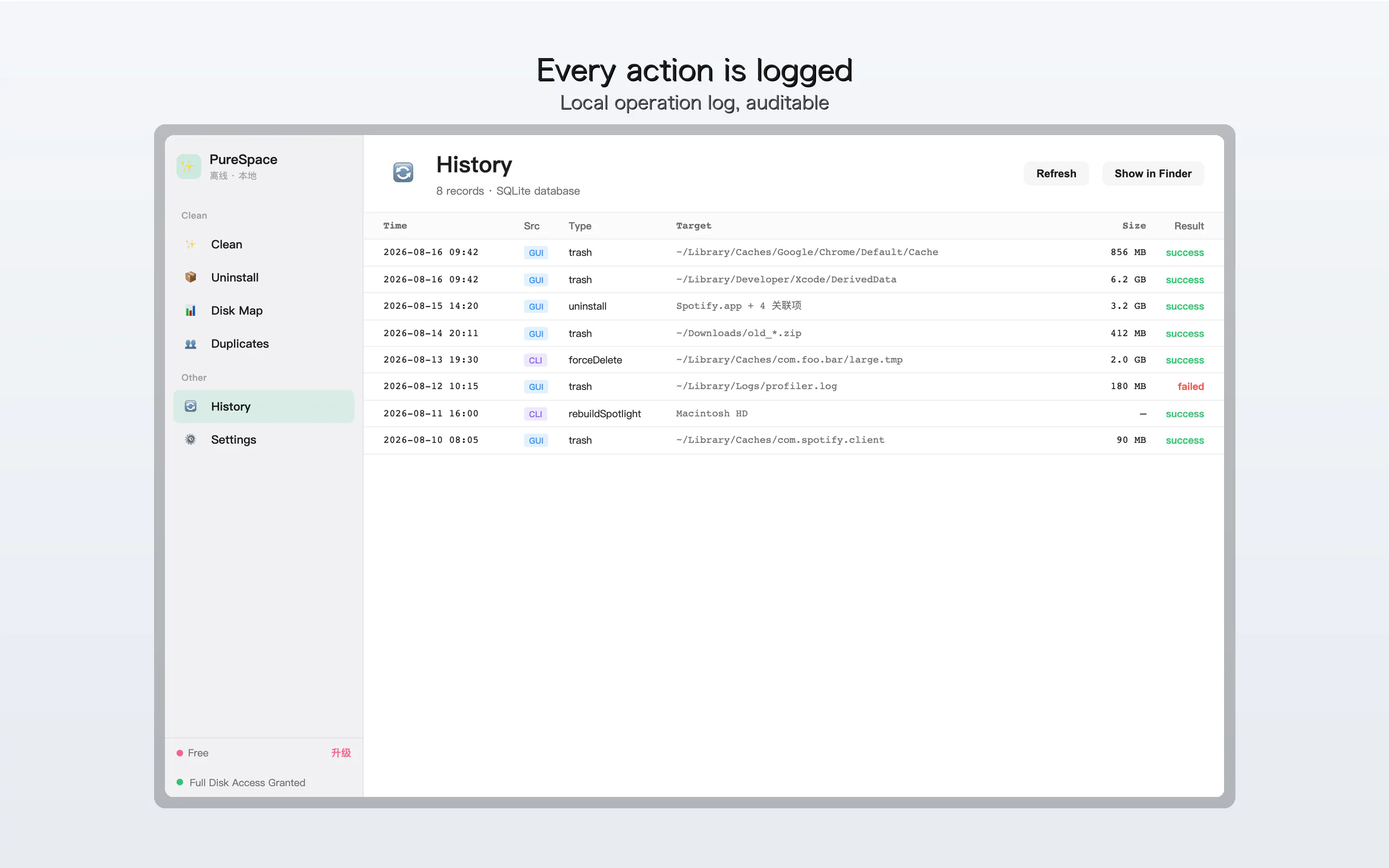Go to Disk Map

(264, 310)
